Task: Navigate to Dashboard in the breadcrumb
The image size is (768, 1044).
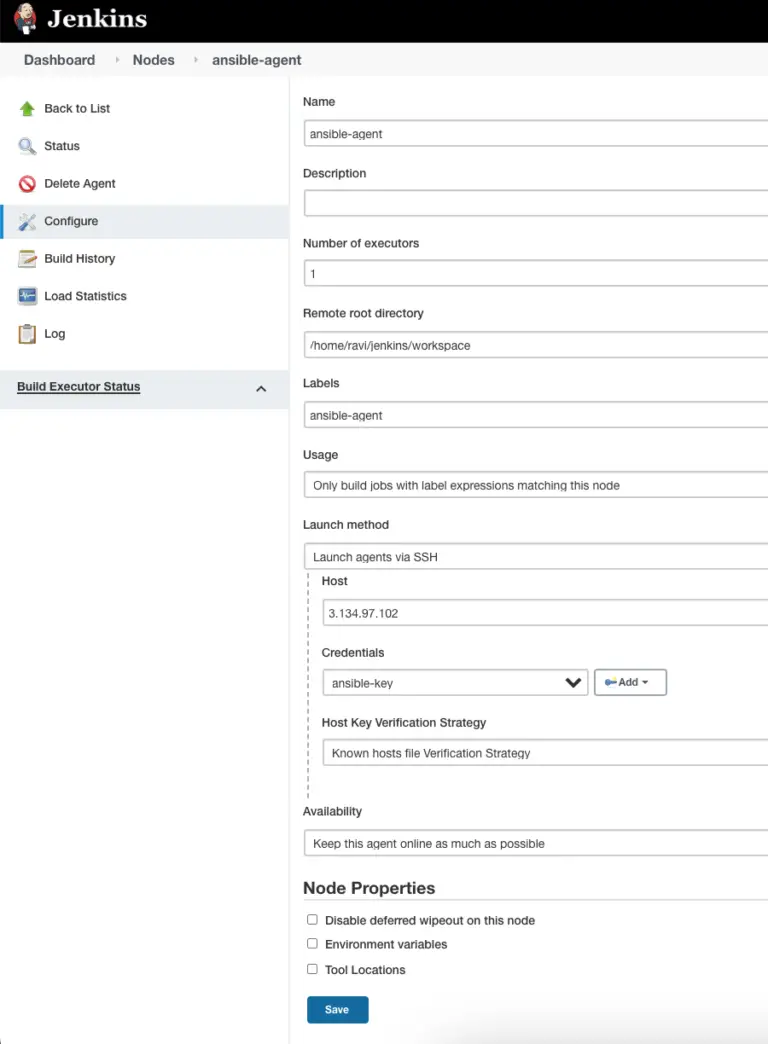Action: (59, 59)
